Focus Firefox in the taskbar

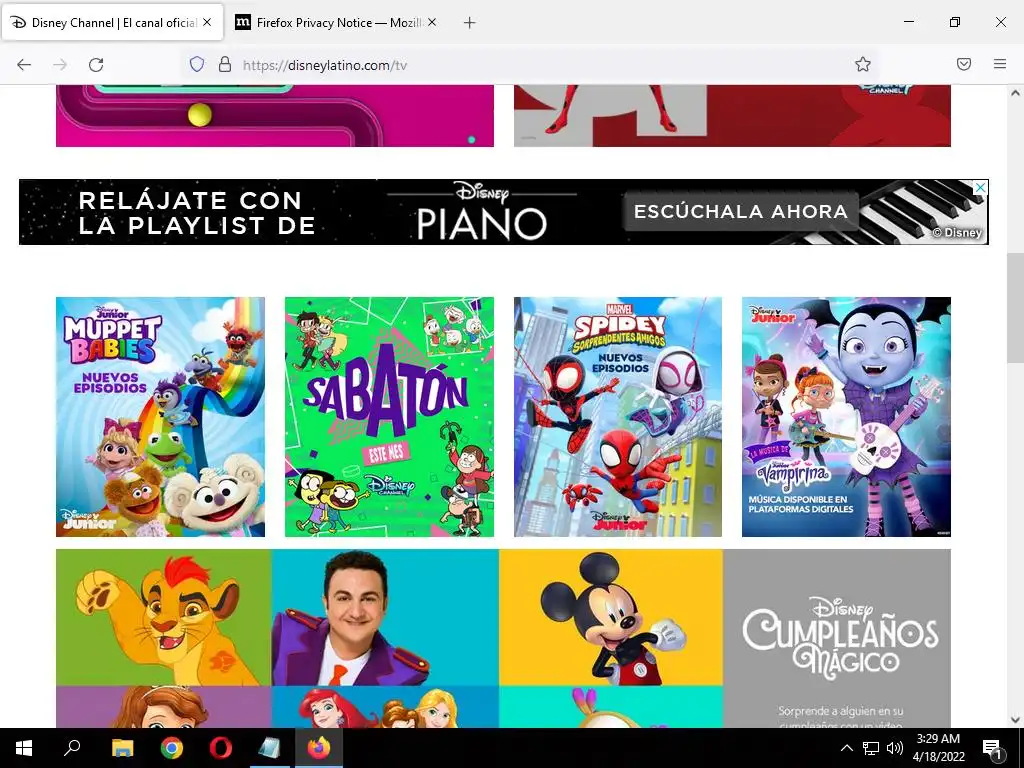pos(319,748)
